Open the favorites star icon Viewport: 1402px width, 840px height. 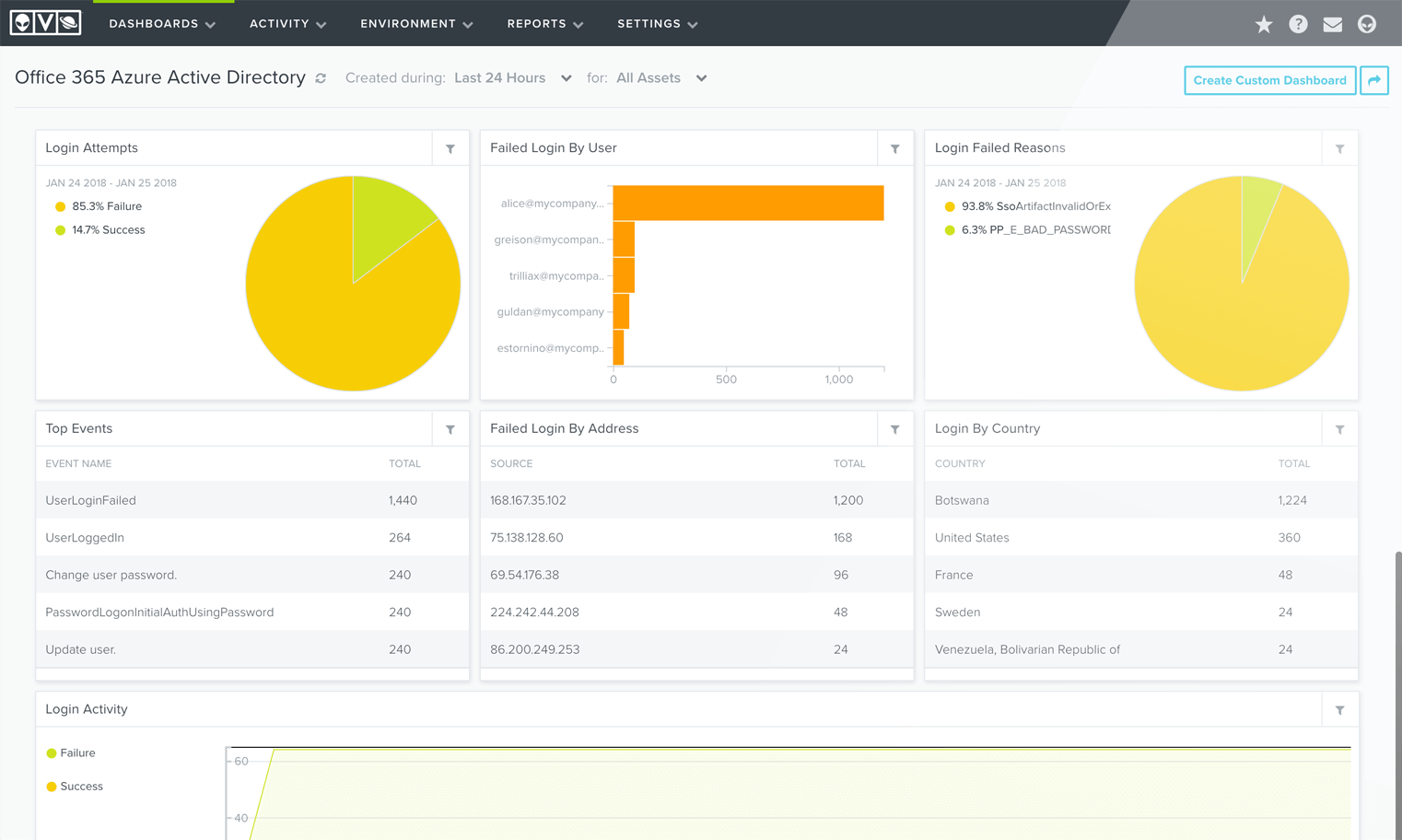point(1264,25)
